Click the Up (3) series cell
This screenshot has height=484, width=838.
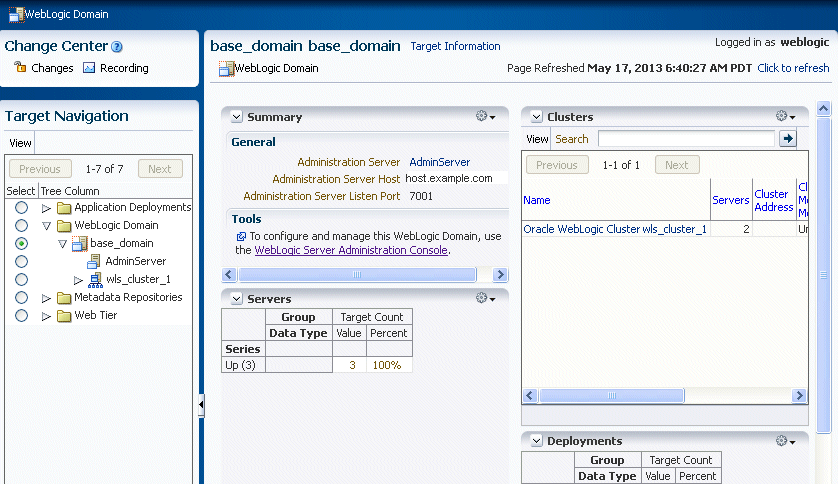243,365
